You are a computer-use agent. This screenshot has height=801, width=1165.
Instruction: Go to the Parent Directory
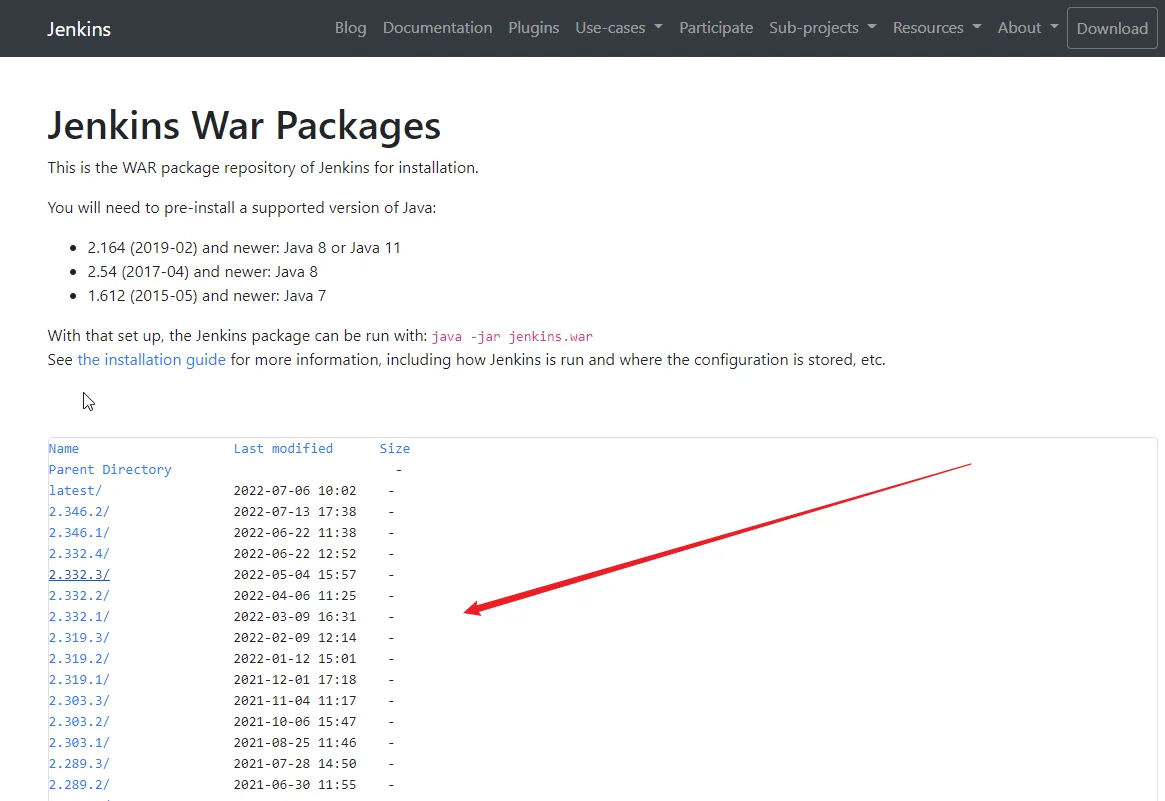110,470
